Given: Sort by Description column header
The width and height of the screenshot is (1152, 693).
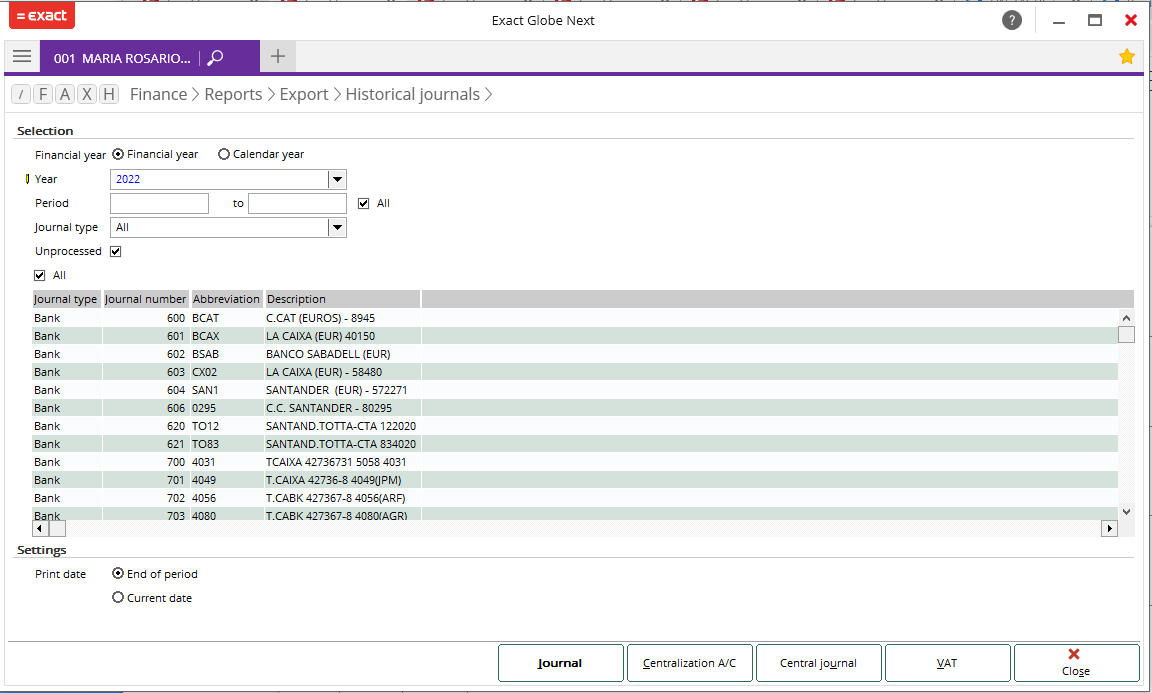Looking at the screenshot, I should [x=342, y=299].
